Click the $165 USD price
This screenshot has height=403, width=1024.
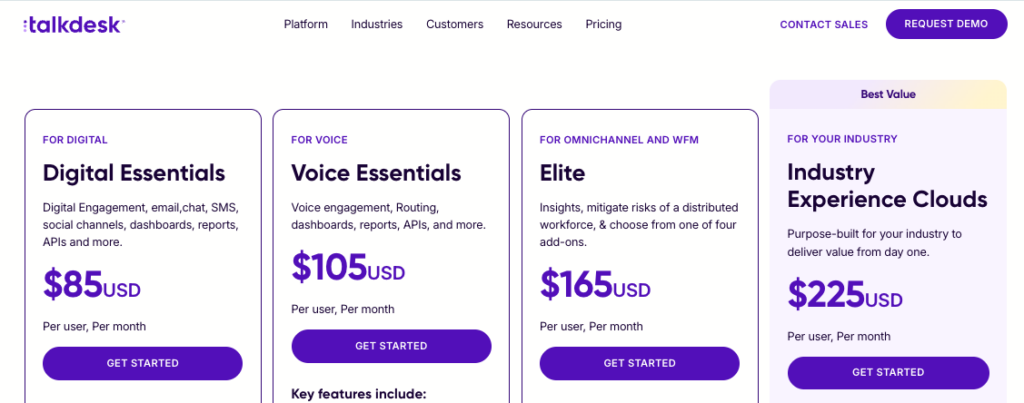(x=595, y=284)
